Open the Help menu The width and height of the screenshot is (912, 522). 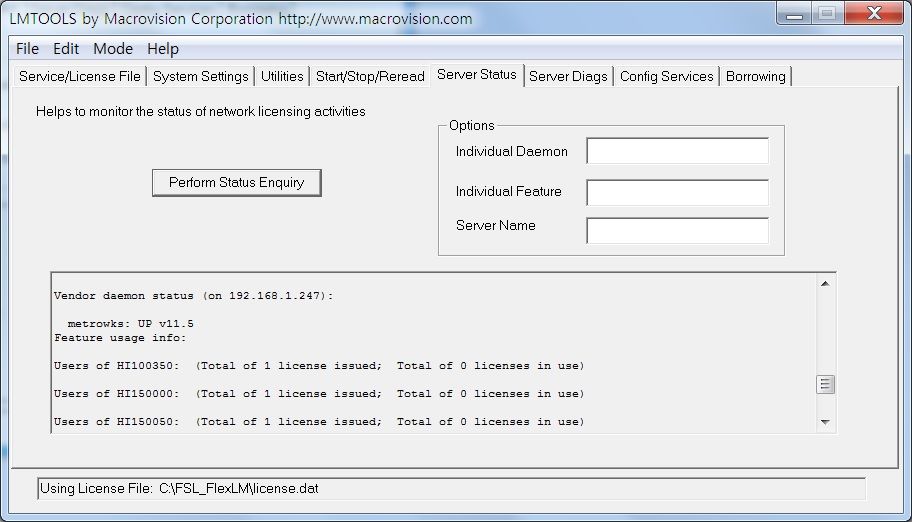(x=163, y=49)
